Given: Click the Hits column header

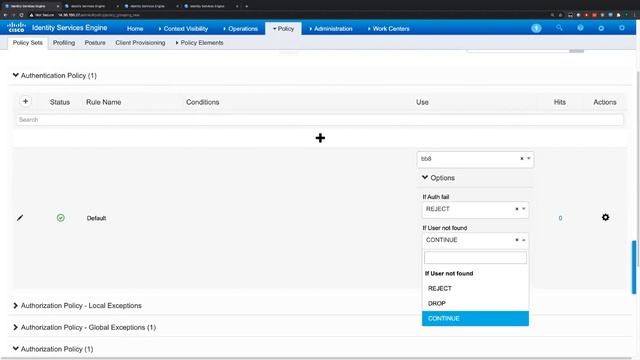Looking at the screenshot, I should 560,102.
